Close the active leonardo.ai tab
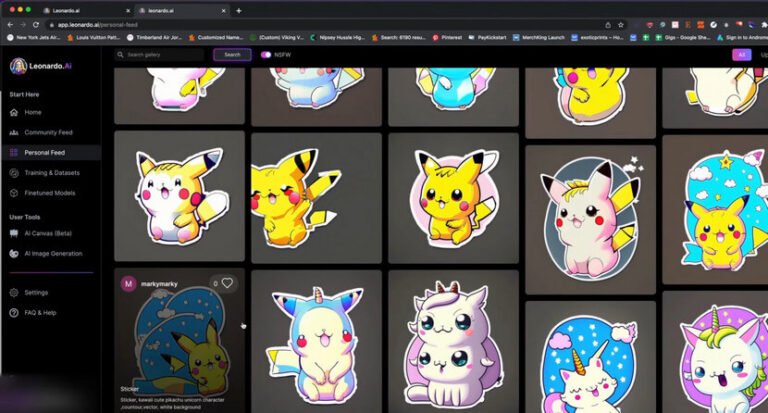The image size is (768, 413). click(223, 10)
